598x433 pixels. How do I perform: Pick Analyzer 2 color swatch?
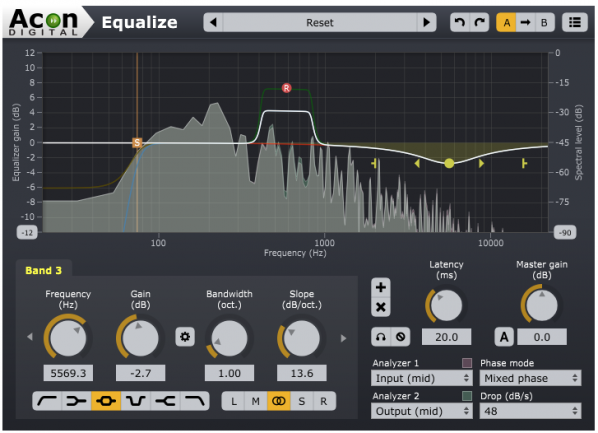pos(467,396)
